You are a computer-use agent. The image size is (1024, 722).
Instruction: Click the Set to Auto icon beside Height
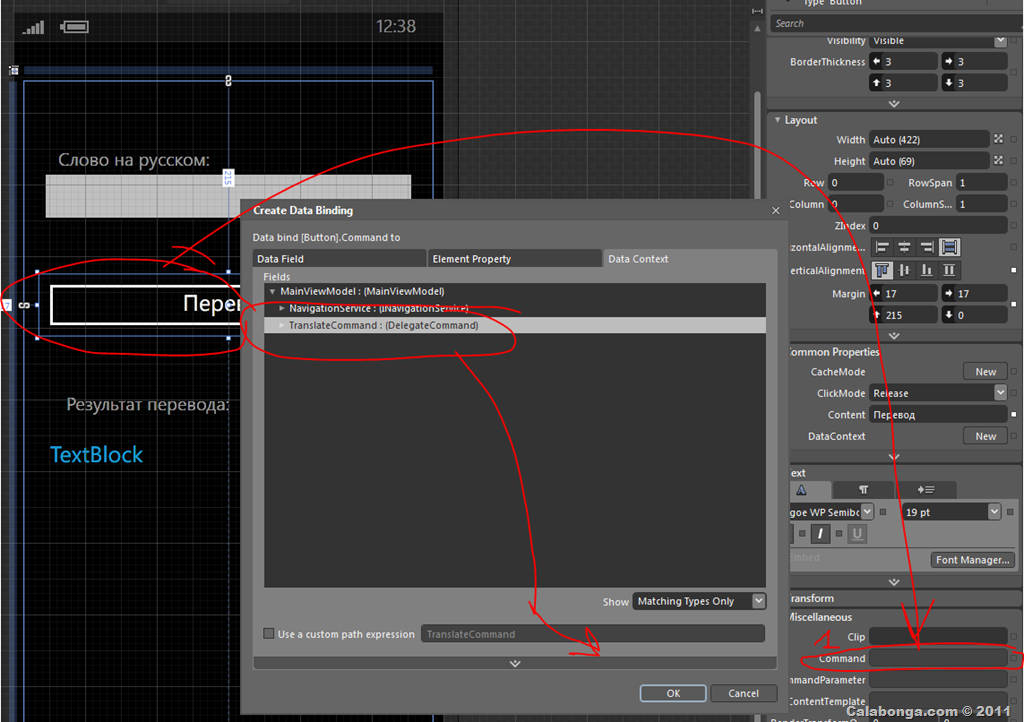coord(999,161)
